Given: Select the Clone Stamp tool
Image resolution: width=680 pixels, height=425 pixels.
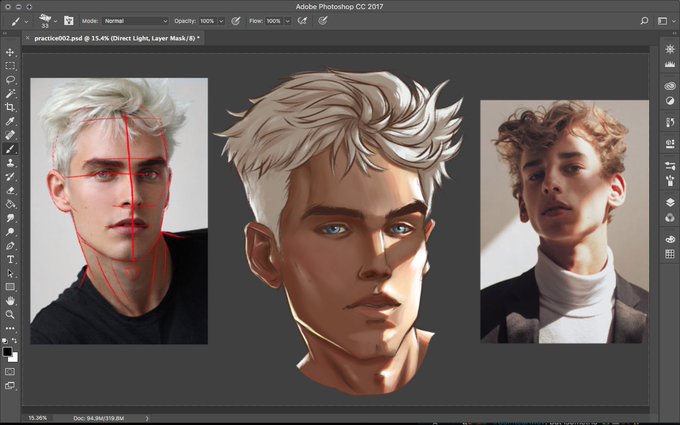Looking at the screenshot, I should (x=10, y=163).
